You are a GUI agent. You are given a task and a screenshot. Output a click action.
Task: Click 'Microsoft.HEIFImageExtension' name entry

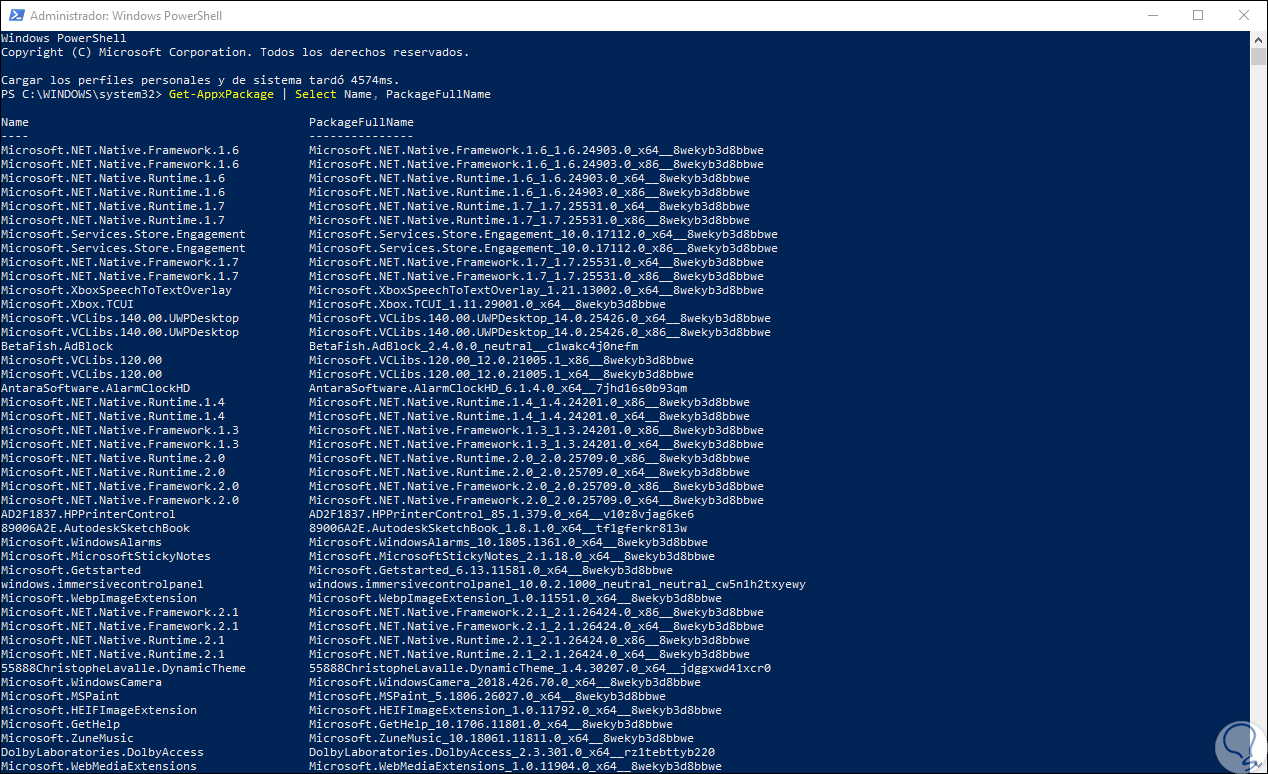(x=99, y=710)
